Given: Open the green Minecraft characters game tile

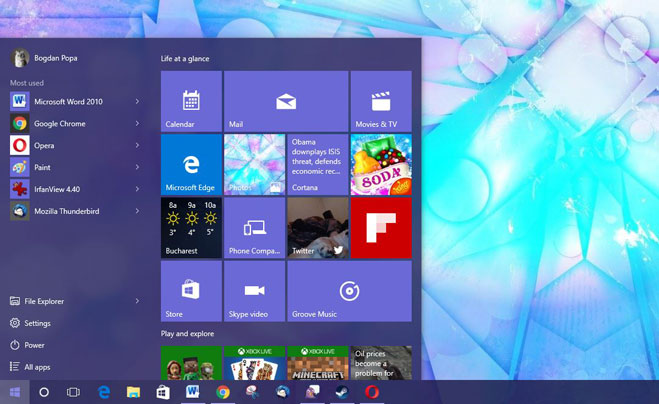Looking at the screenshot, I should 191,363.
